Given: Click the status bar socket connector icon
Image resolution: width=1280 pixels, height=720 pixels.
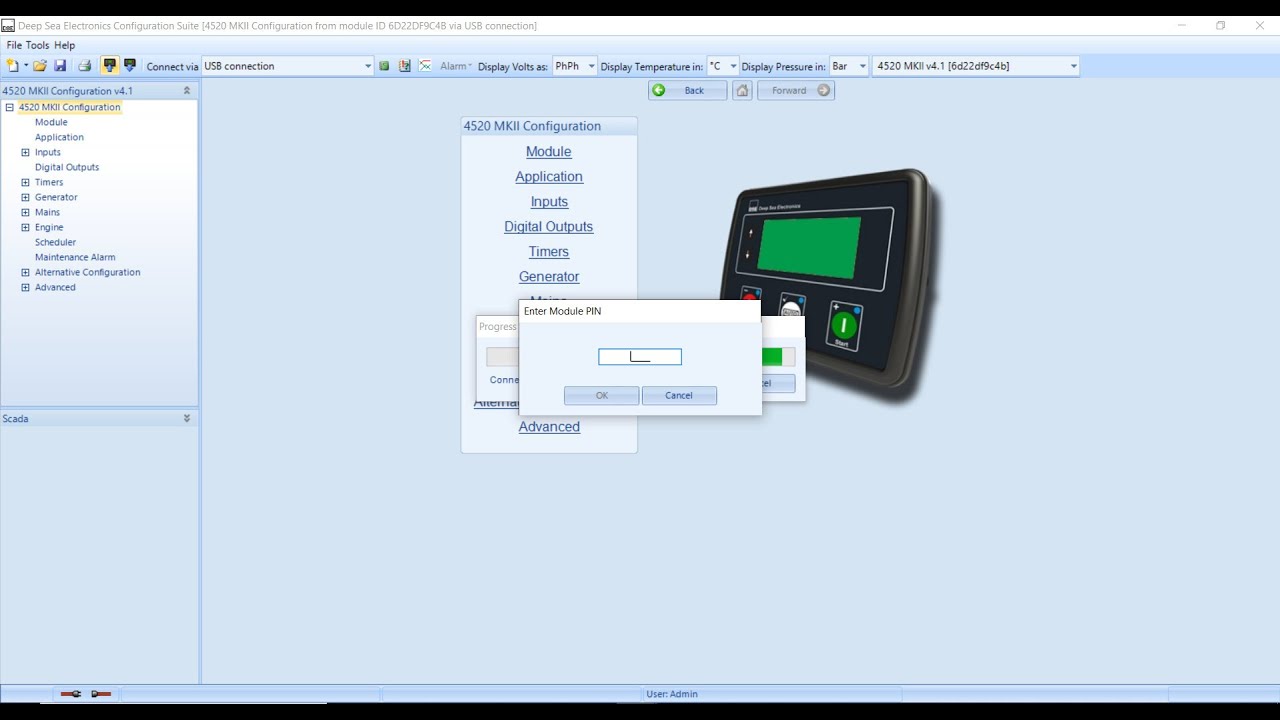Looking at the screenshot, I should (x=101, y=694).
